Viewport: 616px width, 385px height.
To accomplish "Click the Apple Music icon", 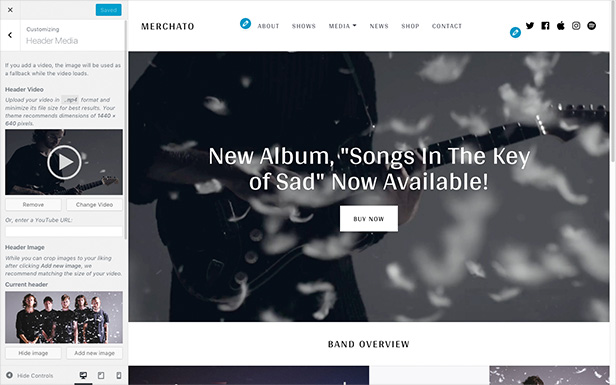I will click(x=561, y=26).
